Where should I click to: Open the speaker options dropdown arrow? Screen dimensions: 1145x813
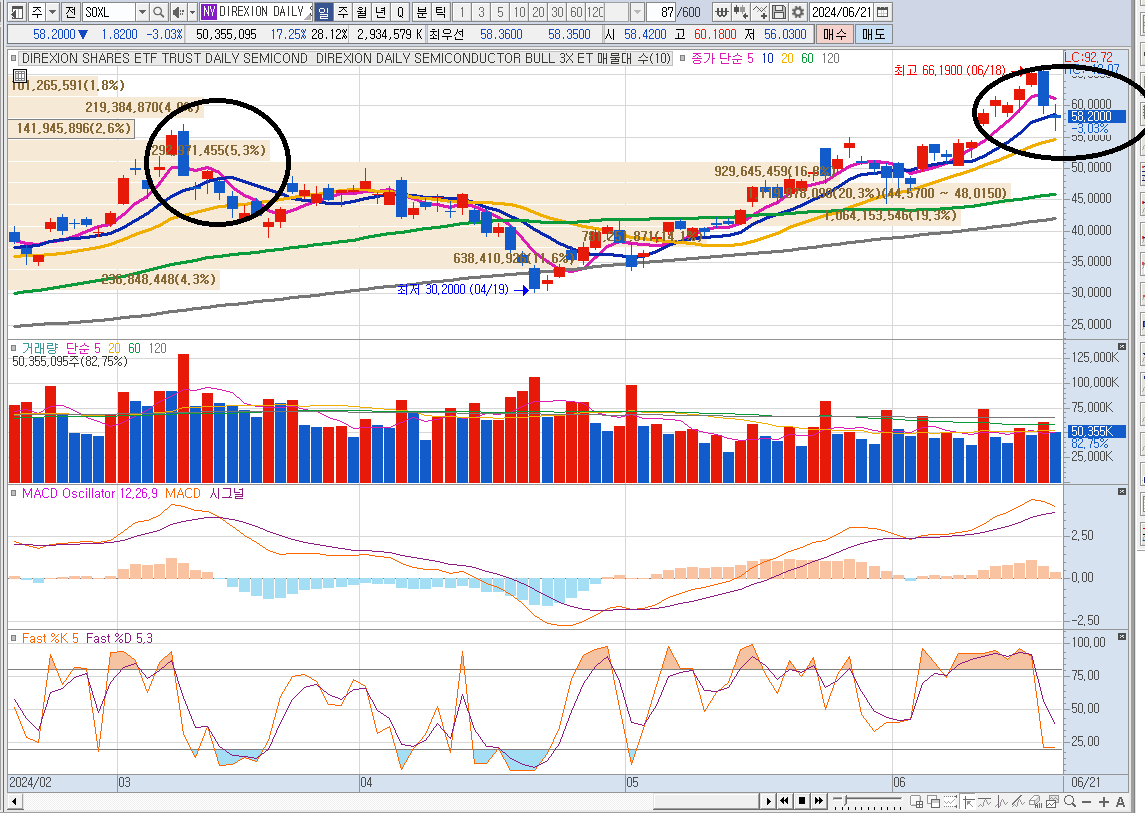pyautogui.click(x=193, y=12)
